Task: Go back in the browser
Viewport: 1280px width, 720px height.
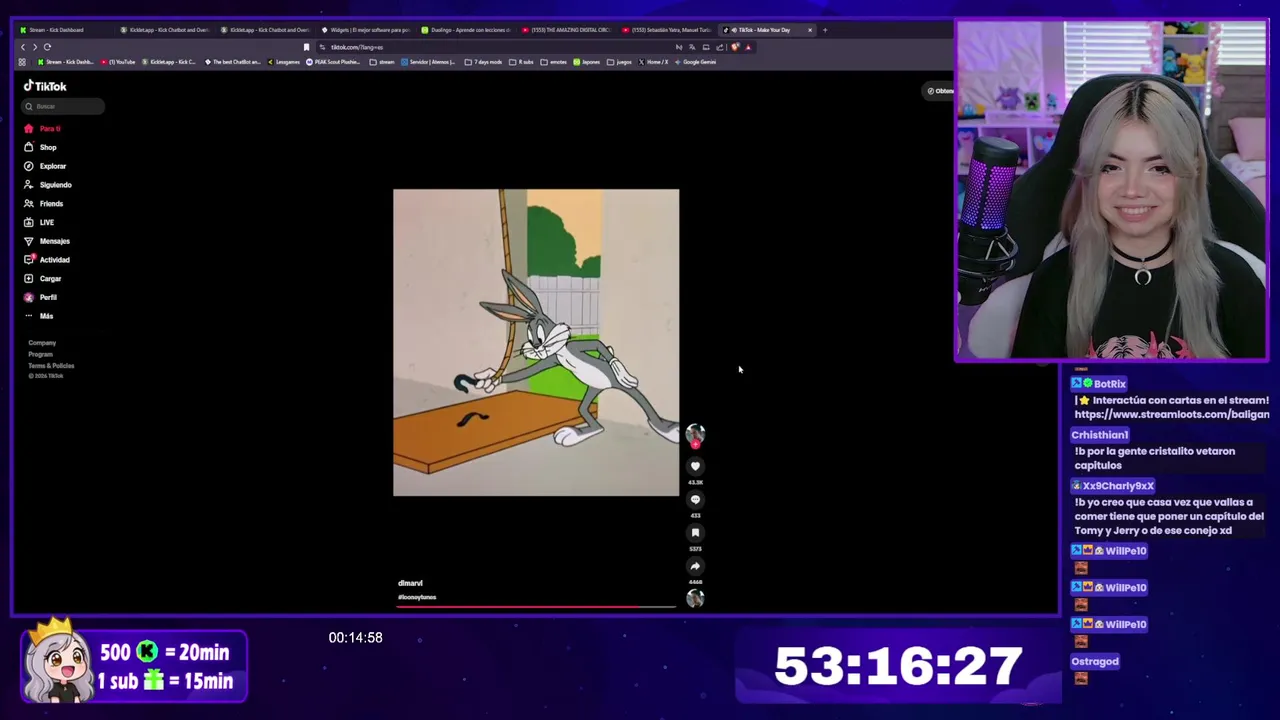Action: [x=22, y=47]
